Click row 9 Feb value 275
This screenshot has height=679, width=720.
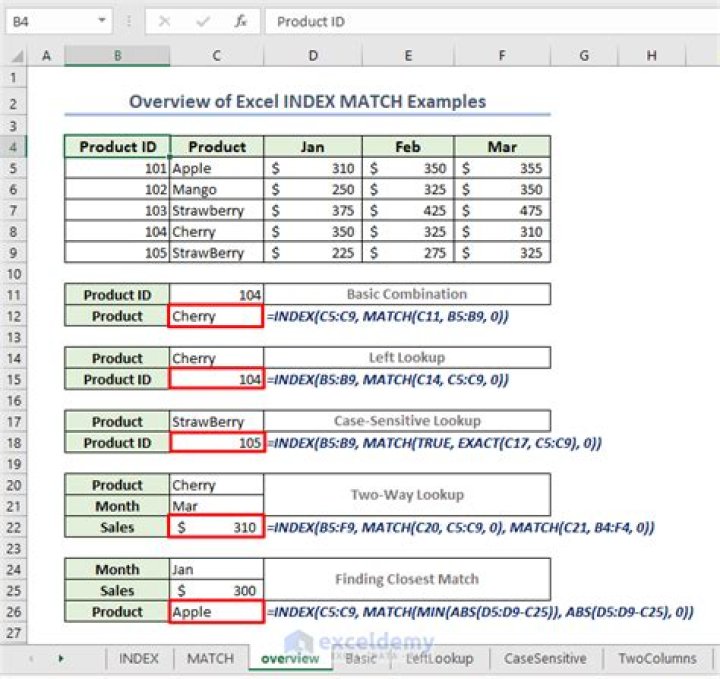(x=408, y=253)
